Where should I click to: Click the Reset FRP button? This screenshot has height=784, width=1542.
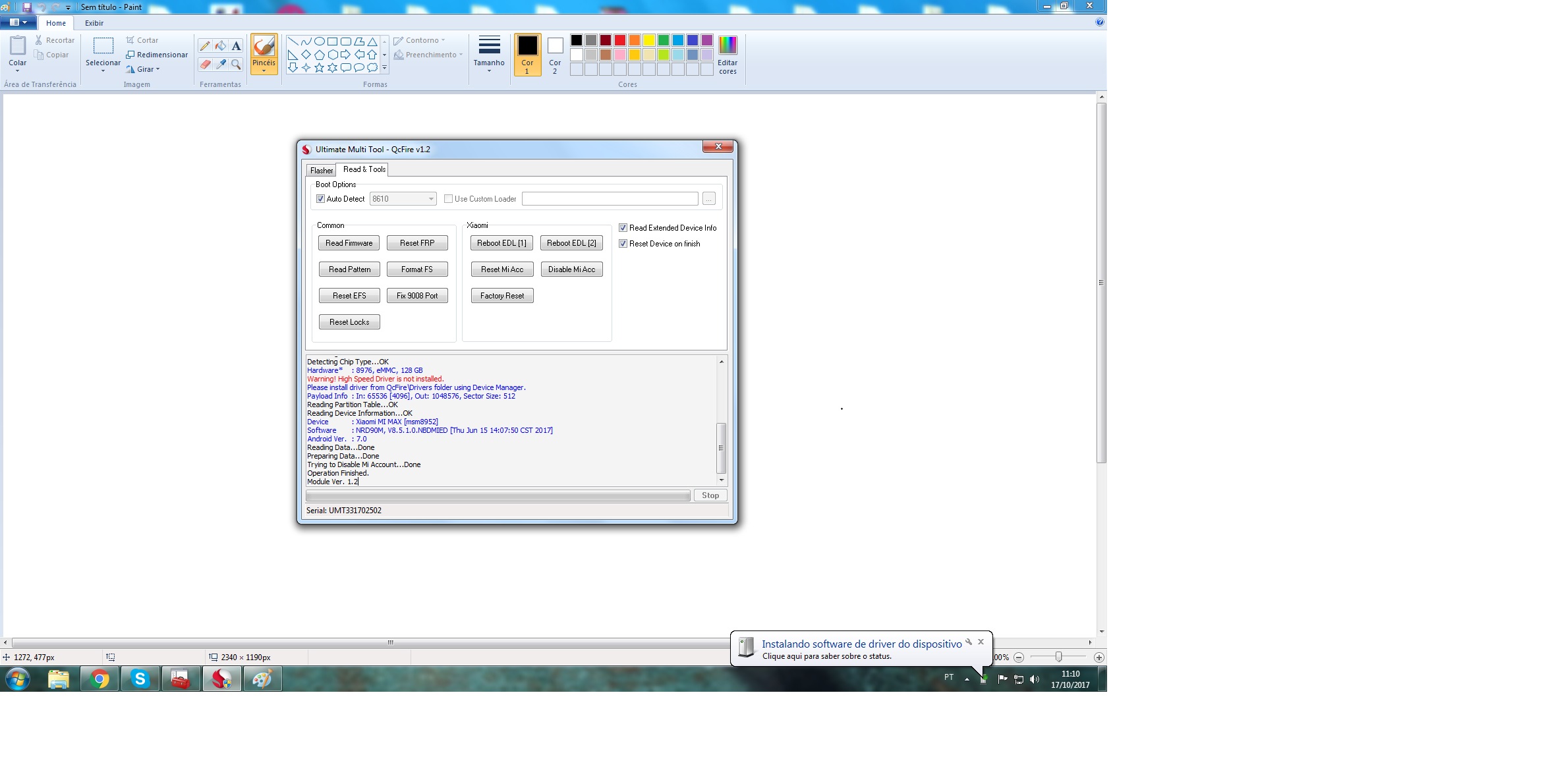coord(417,243)
